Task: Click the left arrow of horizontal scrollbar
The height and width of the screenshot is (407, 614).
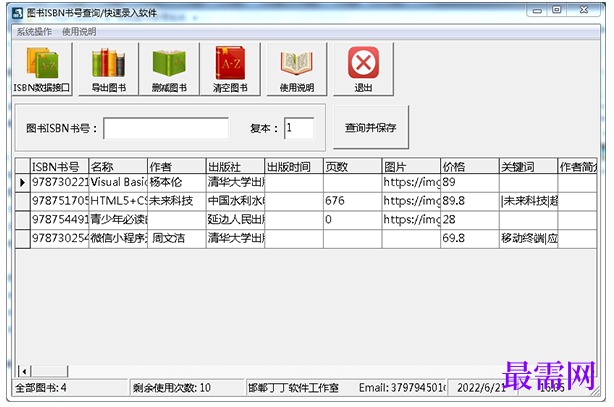Action: click(x=25, y=371)
